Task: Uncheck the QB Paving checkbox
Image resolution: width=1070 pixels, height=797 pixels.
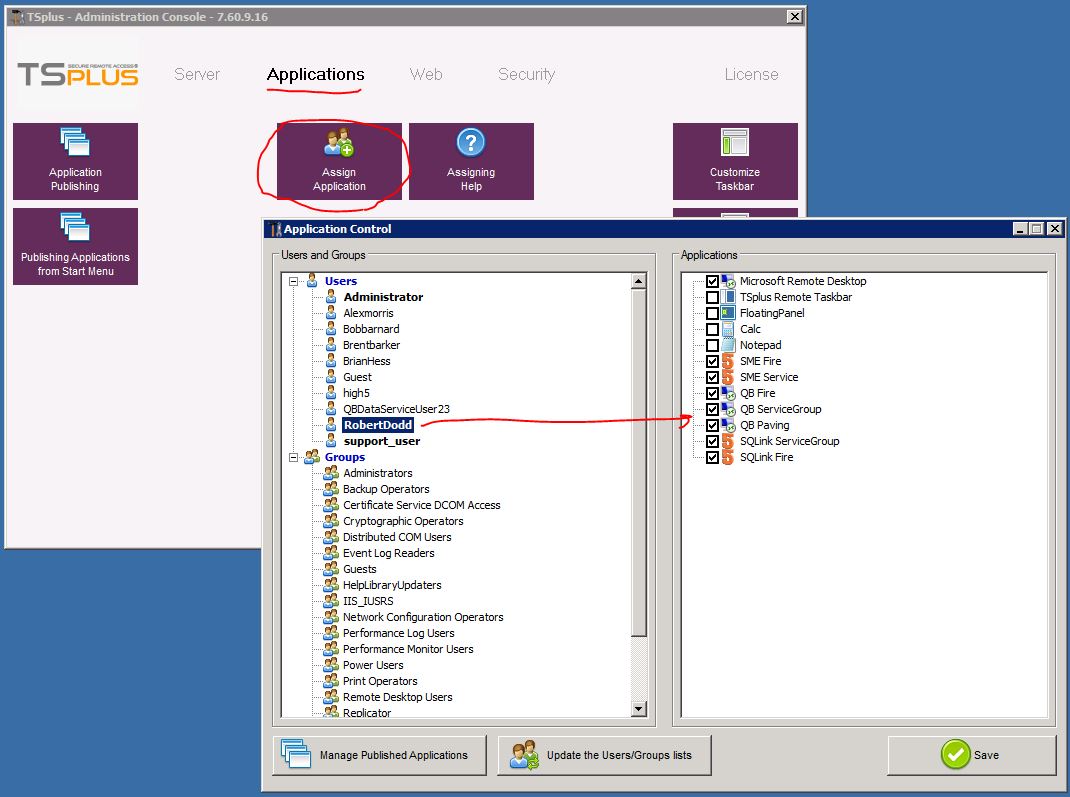Action: [x=712, y=425]
